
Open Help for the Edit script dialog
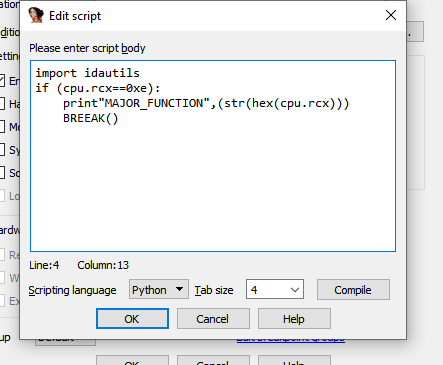tap(294, 319)
